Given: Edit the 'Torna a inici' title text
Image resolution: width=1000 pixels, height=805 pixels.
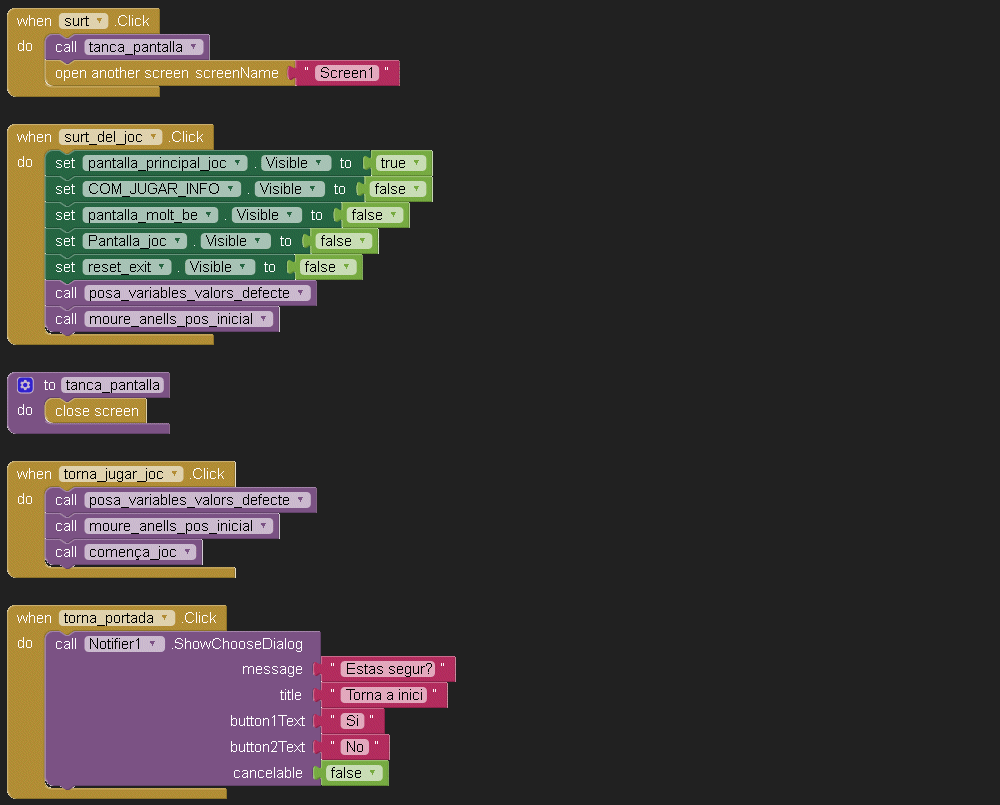Looking at the screenshot, I should point(384,695).
